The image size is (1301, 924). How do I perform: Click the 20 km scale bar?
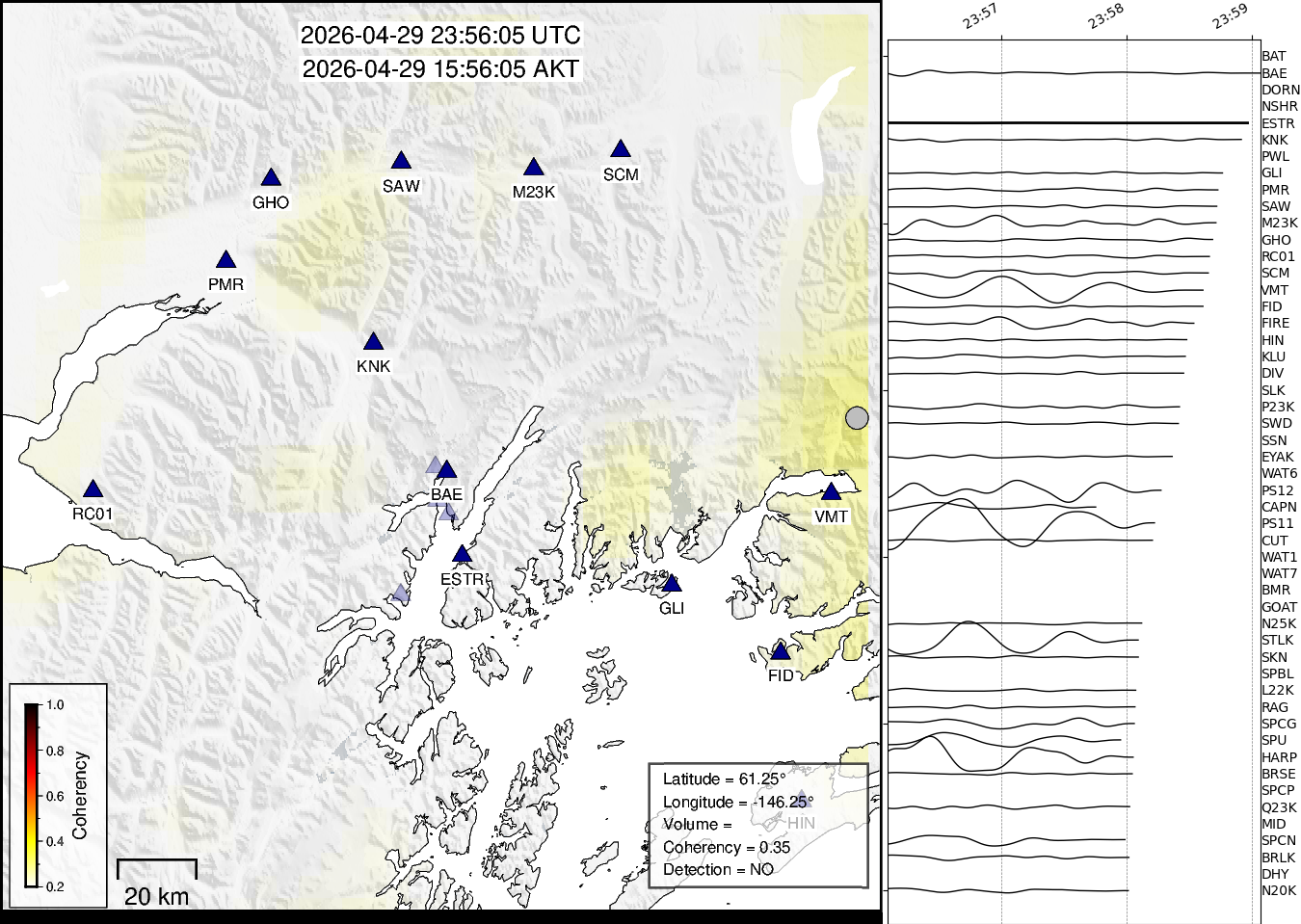[157, 868]
